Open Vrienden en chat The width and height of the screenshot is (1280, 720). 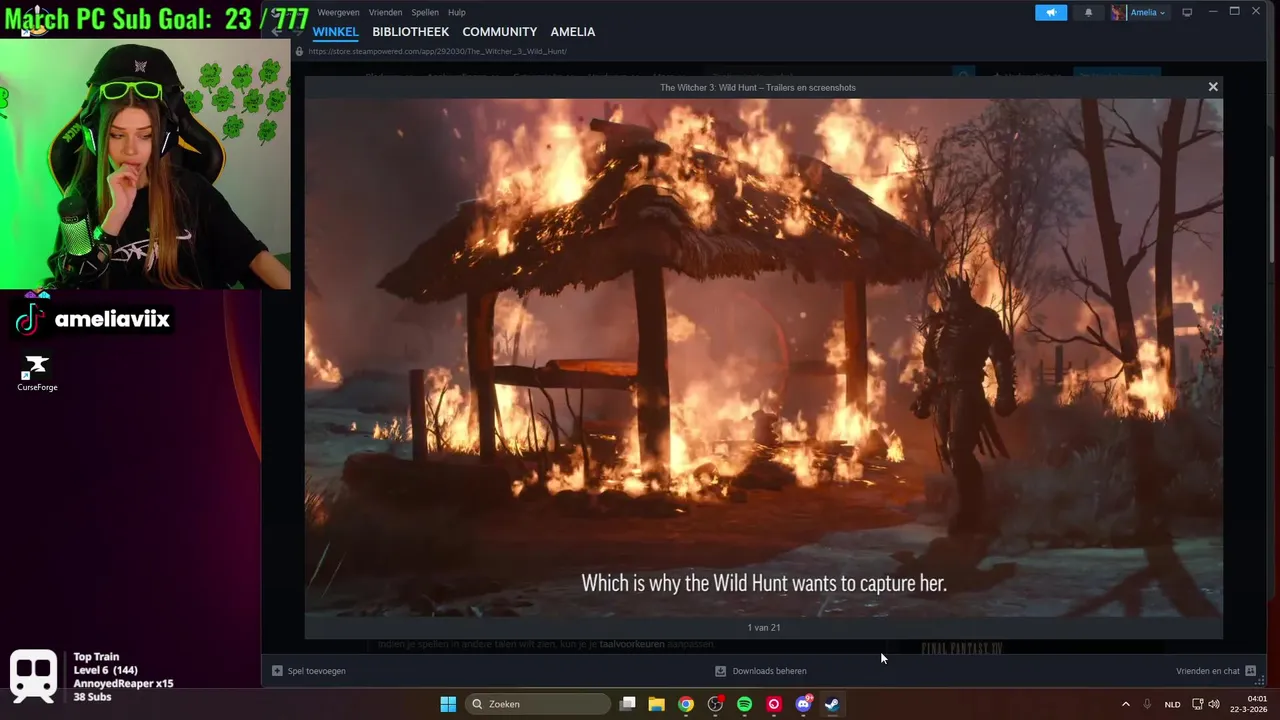coord(1208,671)
